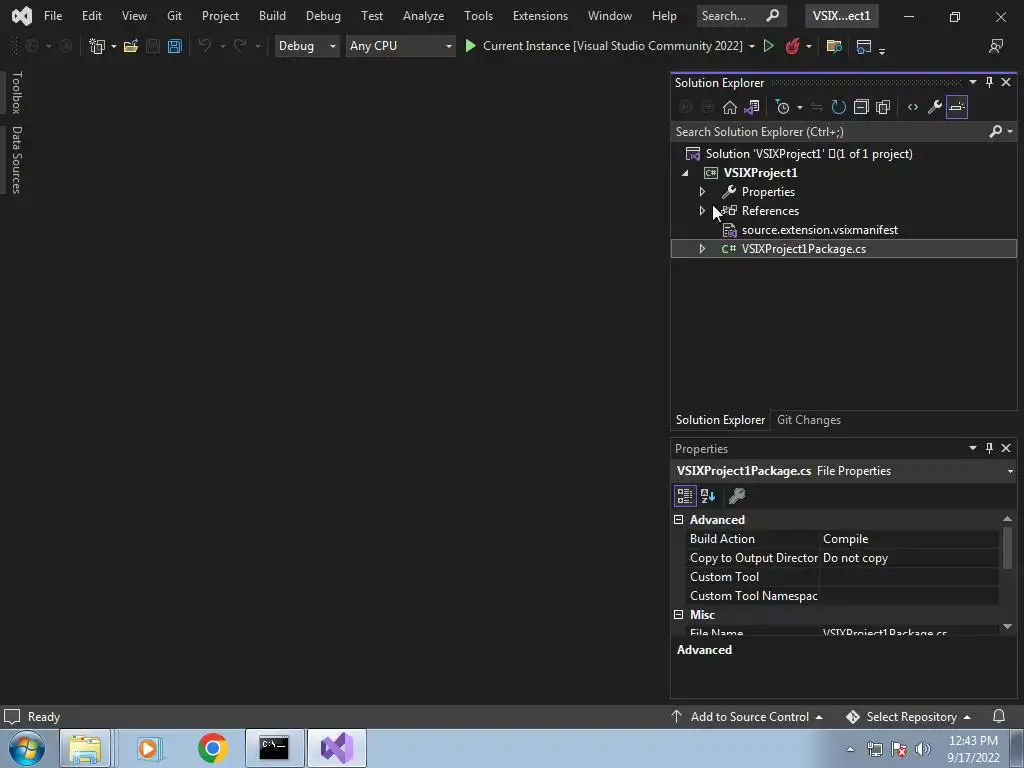Image resolution: width=1024 pixels, height=768 pixels.
Task: Click the window layout icon in main toolbar
Action: click(863, 46)
